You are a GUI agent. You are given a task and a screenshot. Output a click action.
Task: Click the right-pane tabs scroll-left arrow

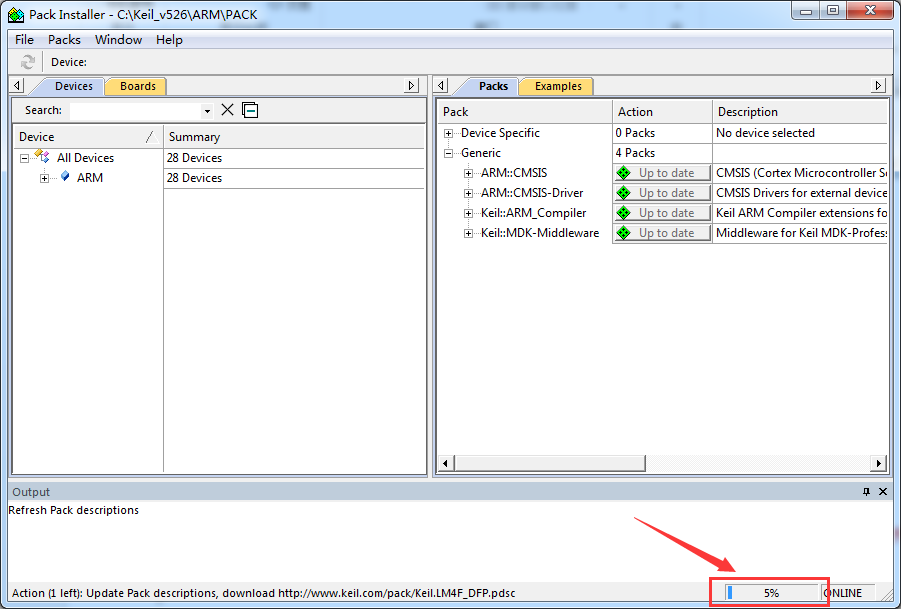pyautogui.click(x=441, y=86)
